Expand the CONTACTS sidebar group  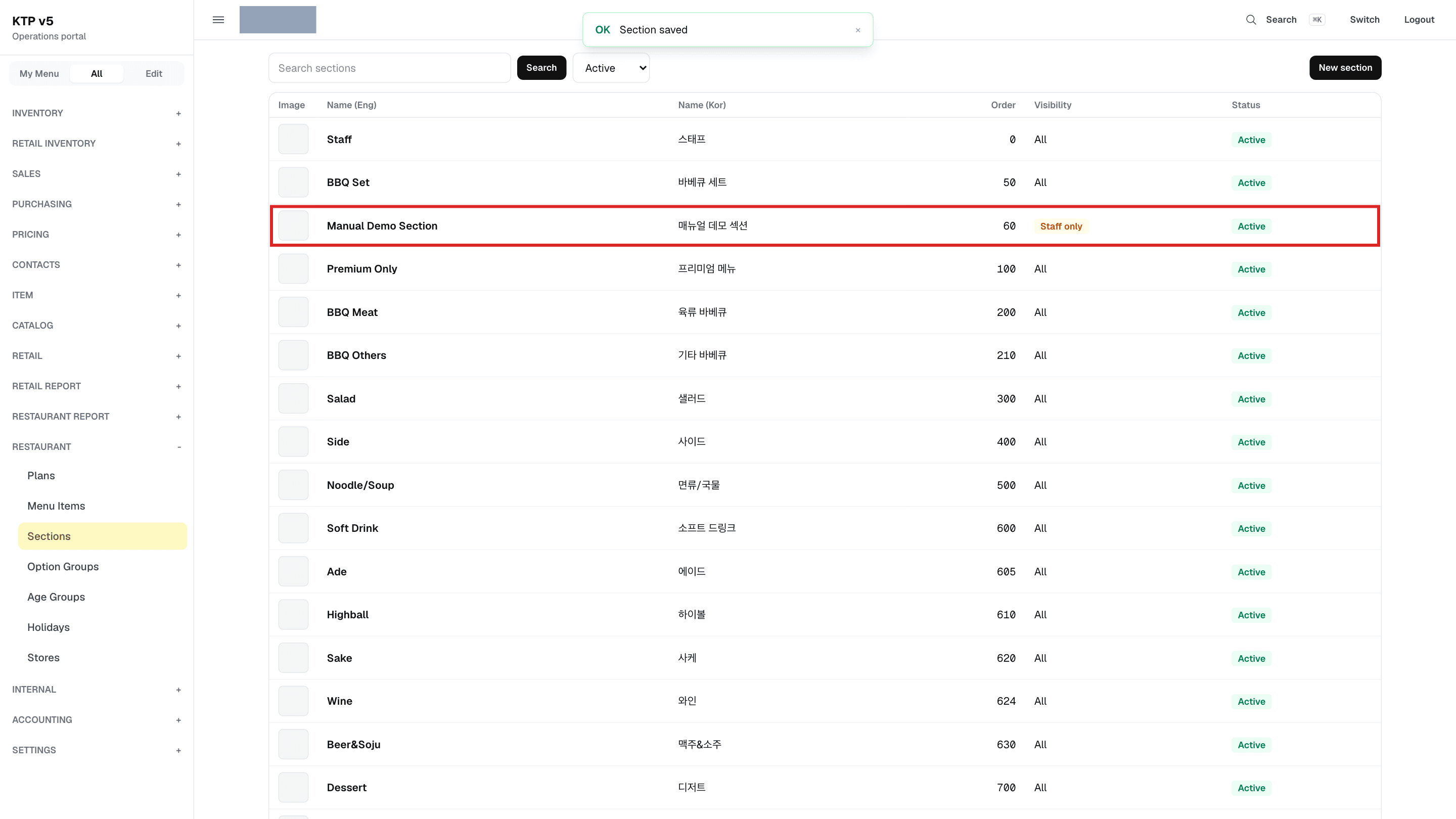[97, 264]
